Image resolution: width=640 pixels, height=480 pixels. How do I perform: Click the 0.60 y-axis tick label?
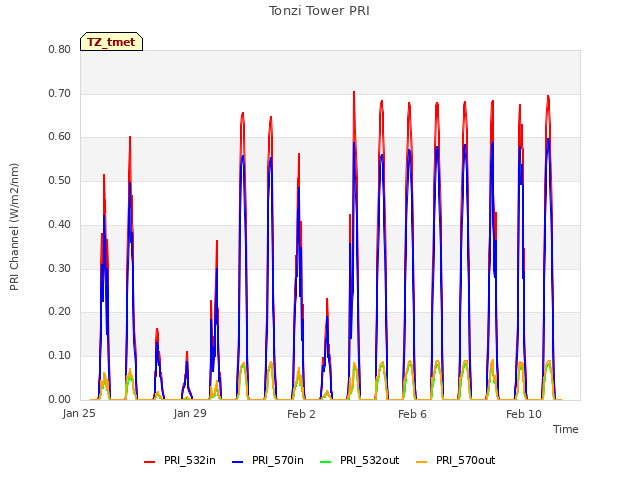point(60,137)
